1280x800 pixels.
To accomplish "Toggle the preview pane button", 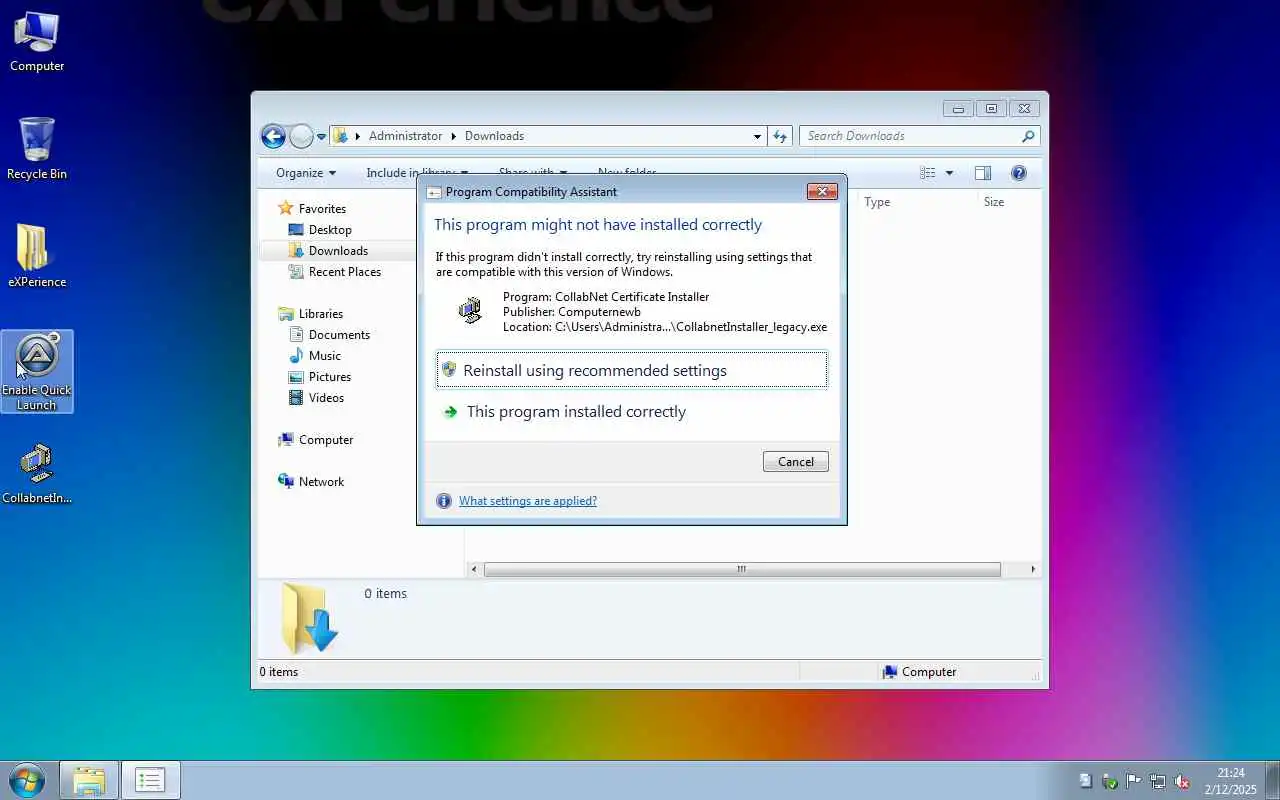I will pyautogui.click(x=982, y=173).
